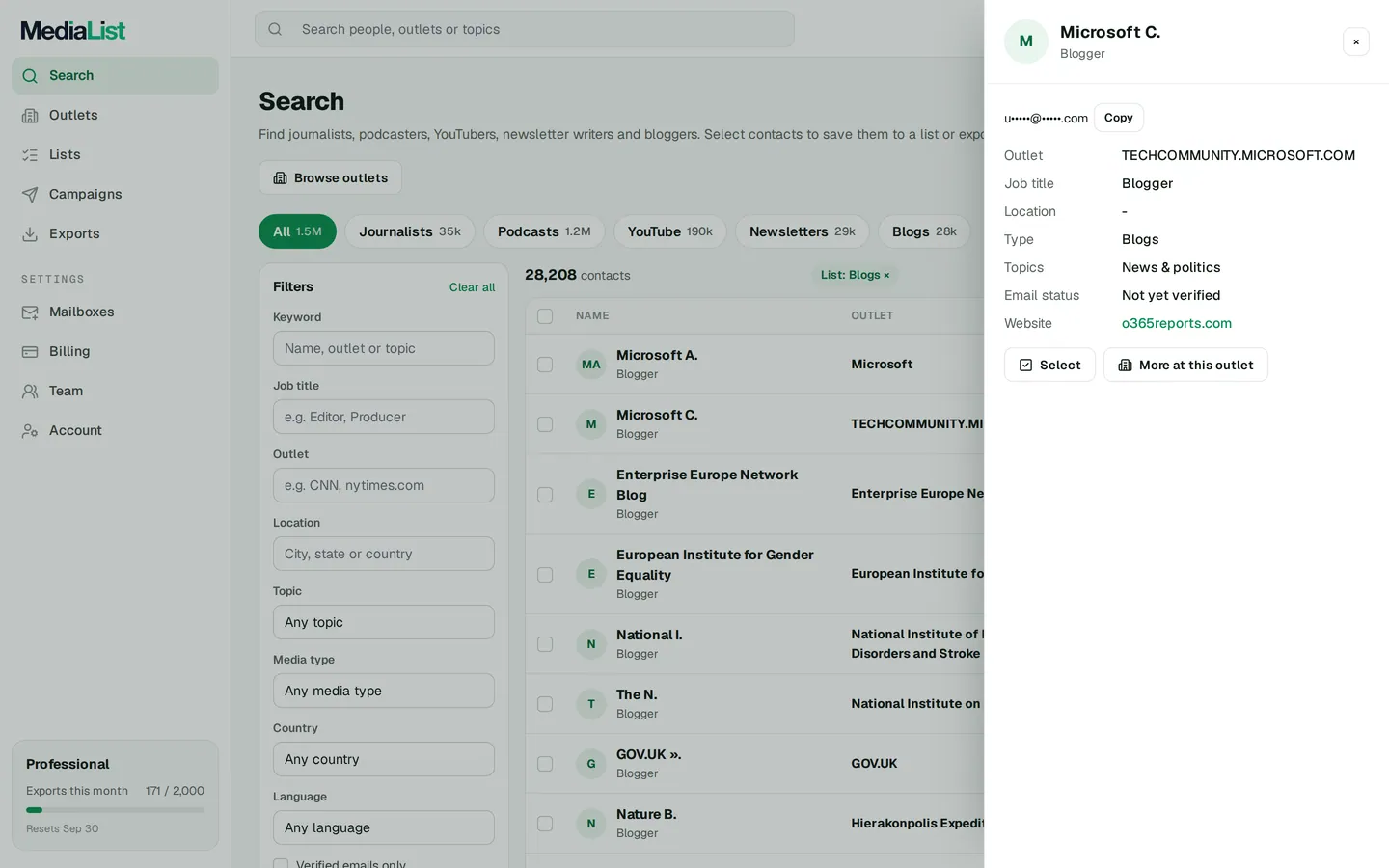This screenshot has width=1389, height=868.
Task: Click the T avatar for The N.
Action: [591, 704]
